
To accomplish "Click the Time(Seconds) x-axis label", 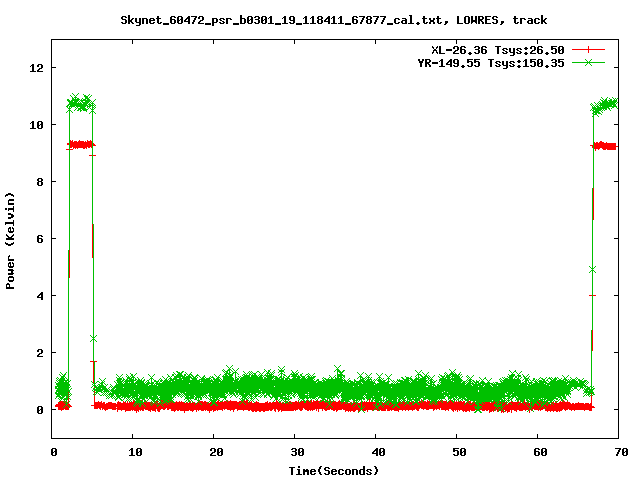I will pyautogui.click(x=333, y=470).
